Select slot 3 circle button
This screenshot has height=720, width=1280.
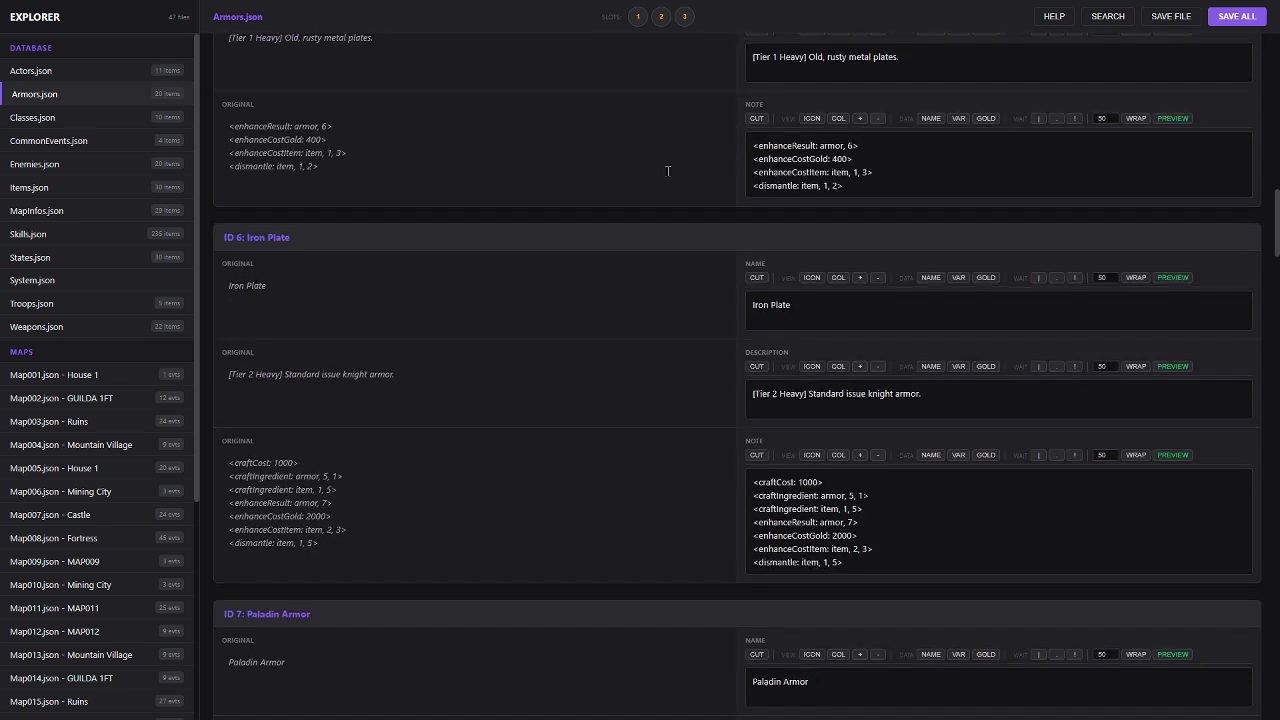pyautogui.click(x=684, y=16)
